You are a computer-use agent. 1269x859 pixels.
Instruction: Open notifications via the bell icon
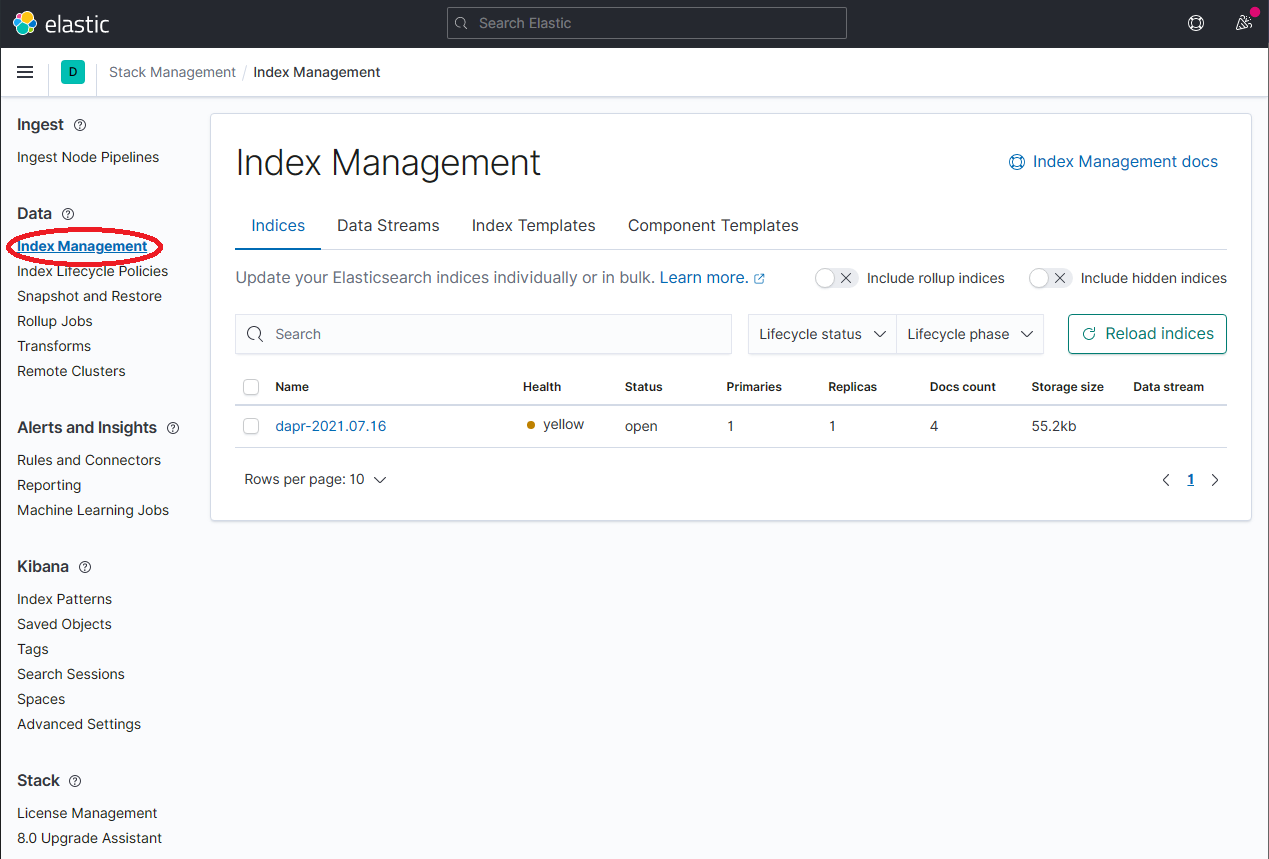1243,22
